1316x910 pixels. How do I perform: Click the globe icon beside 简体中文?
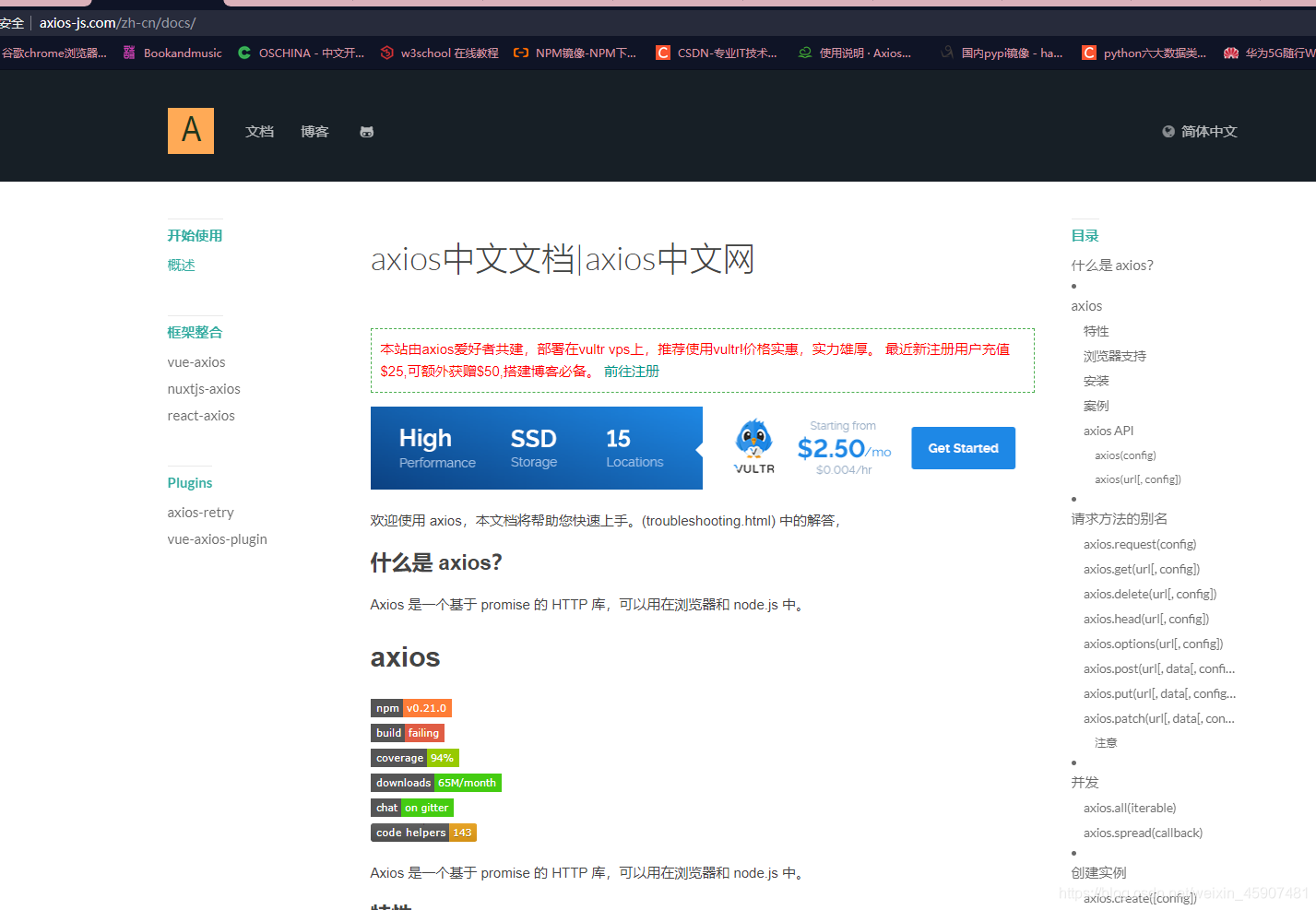[x=1167, y=131]
